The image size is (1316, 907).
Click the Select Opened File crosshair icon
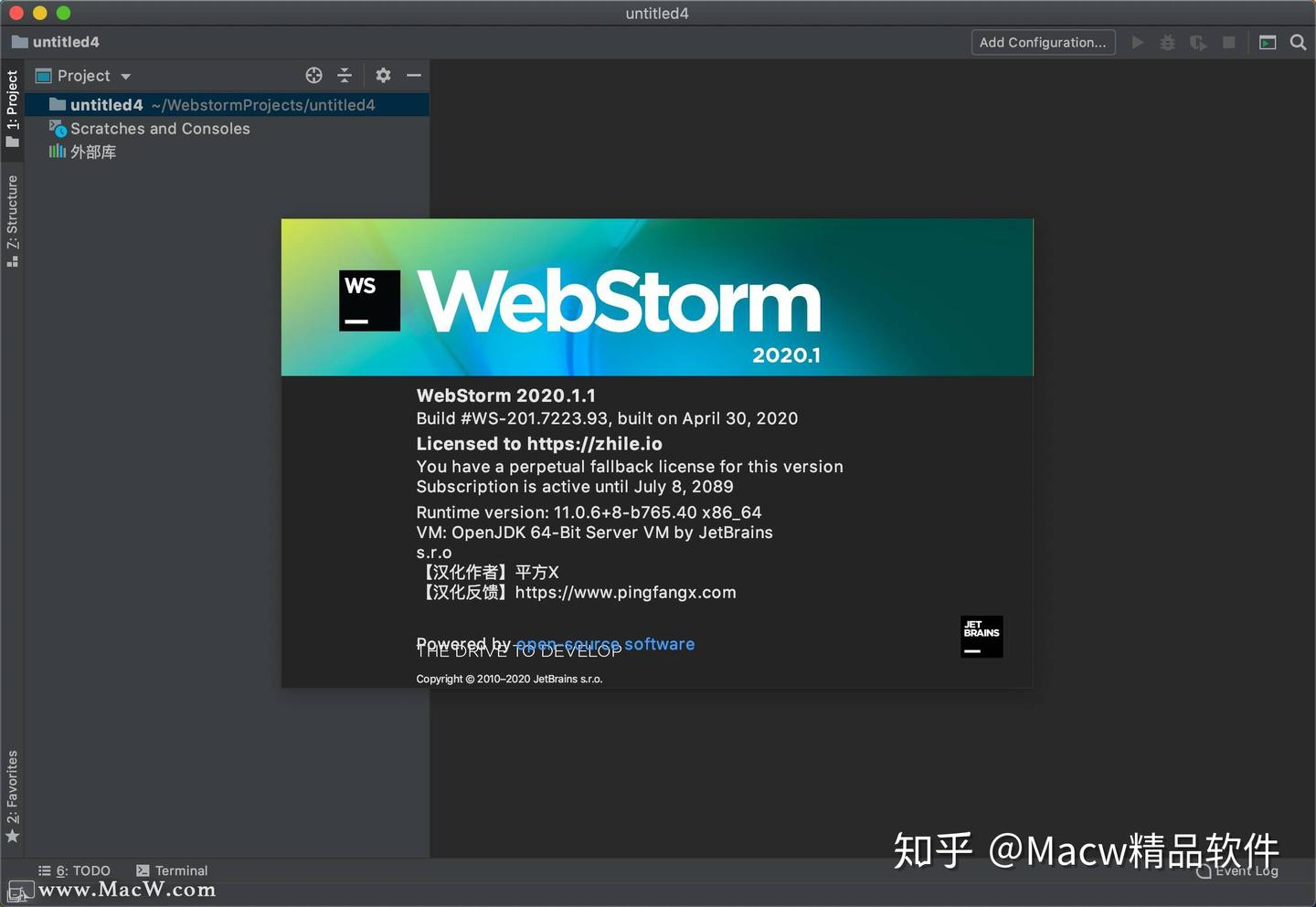(313, 76)
